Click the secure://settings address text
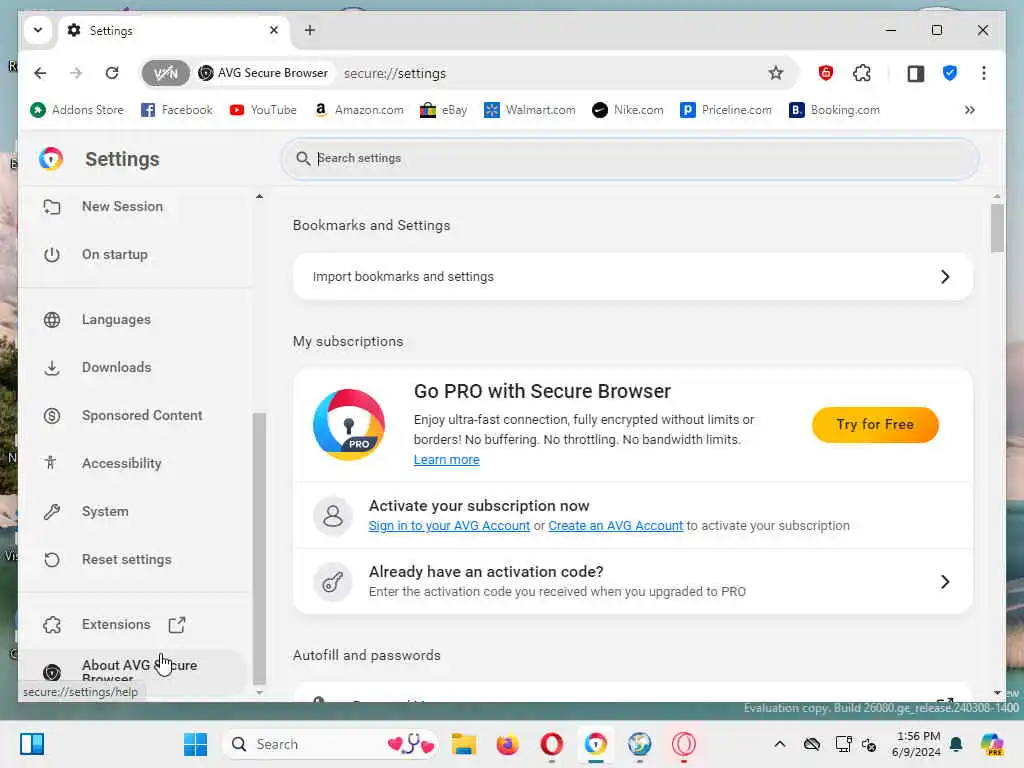Viewport: 1024px width, 768px height. tap(395, 73)
